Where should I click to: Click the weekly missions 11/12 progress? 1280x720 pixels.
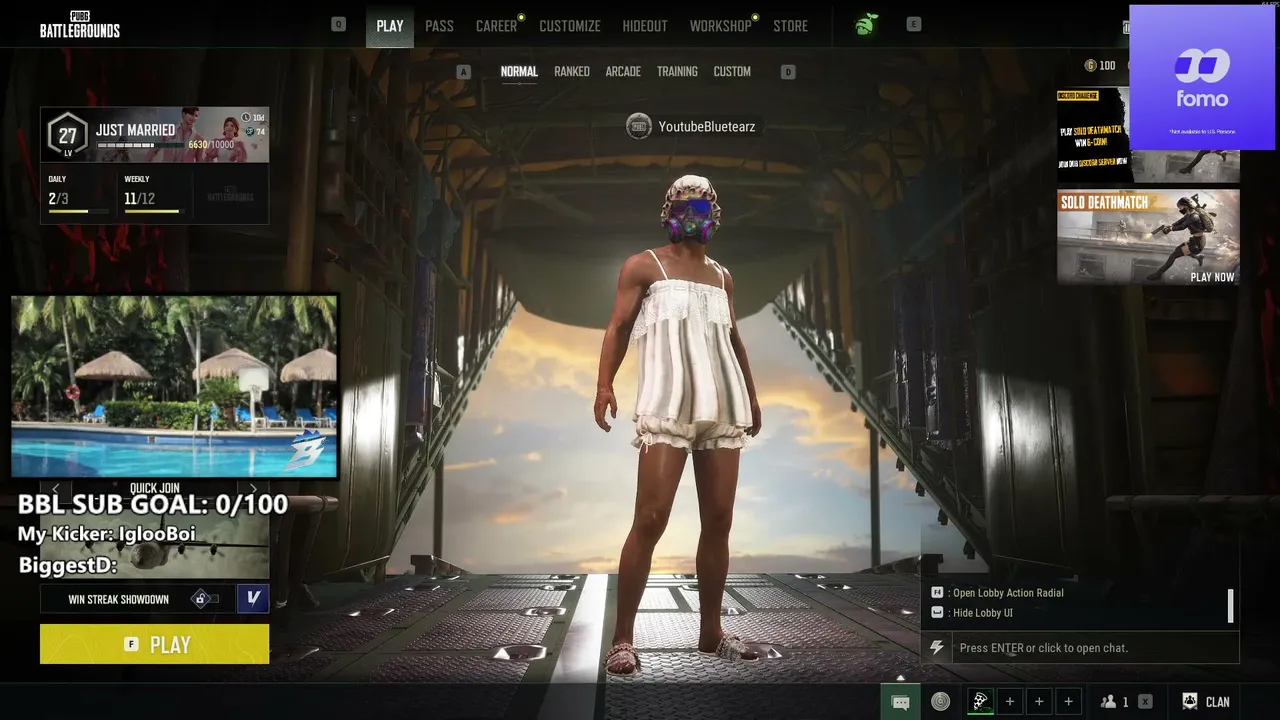[x=152, y=197]
